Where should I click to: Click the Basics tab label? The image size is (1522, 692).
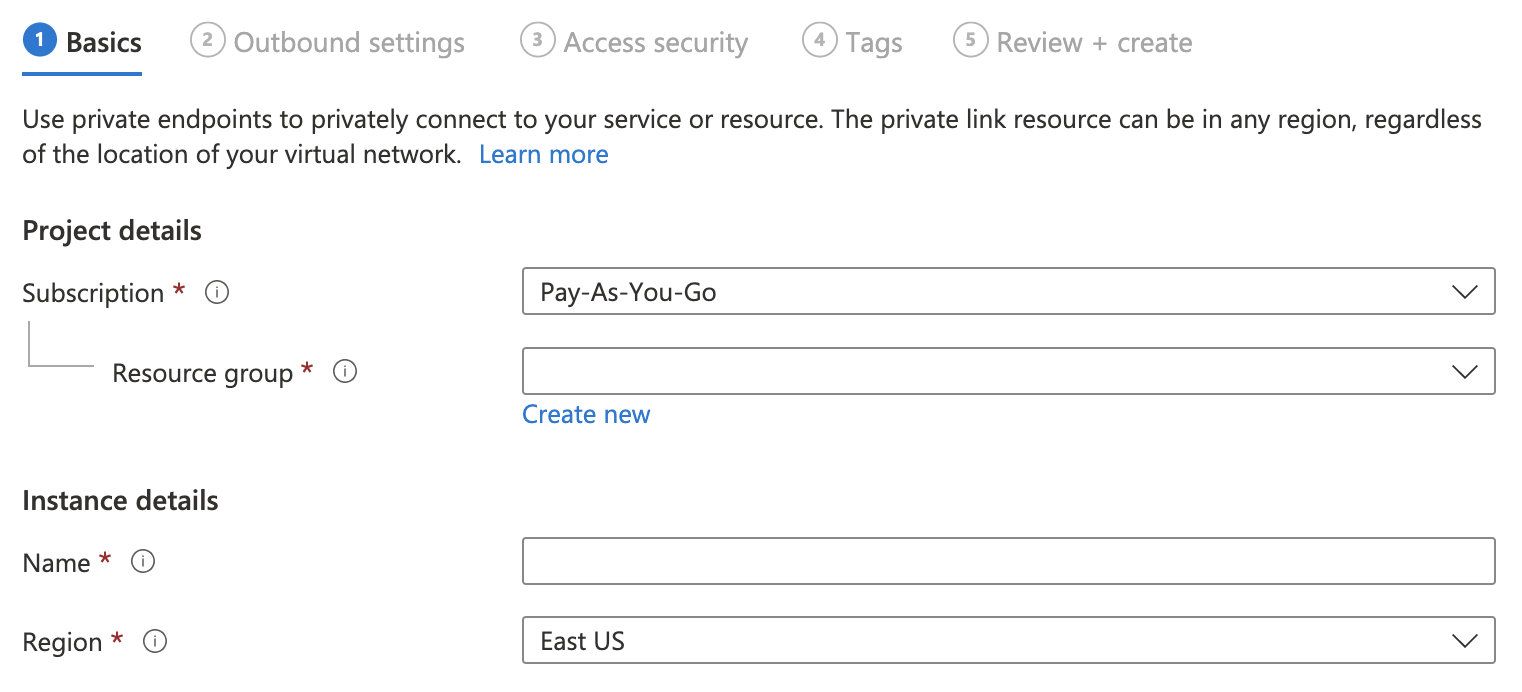pyautogui.click(x=104, y=41)
